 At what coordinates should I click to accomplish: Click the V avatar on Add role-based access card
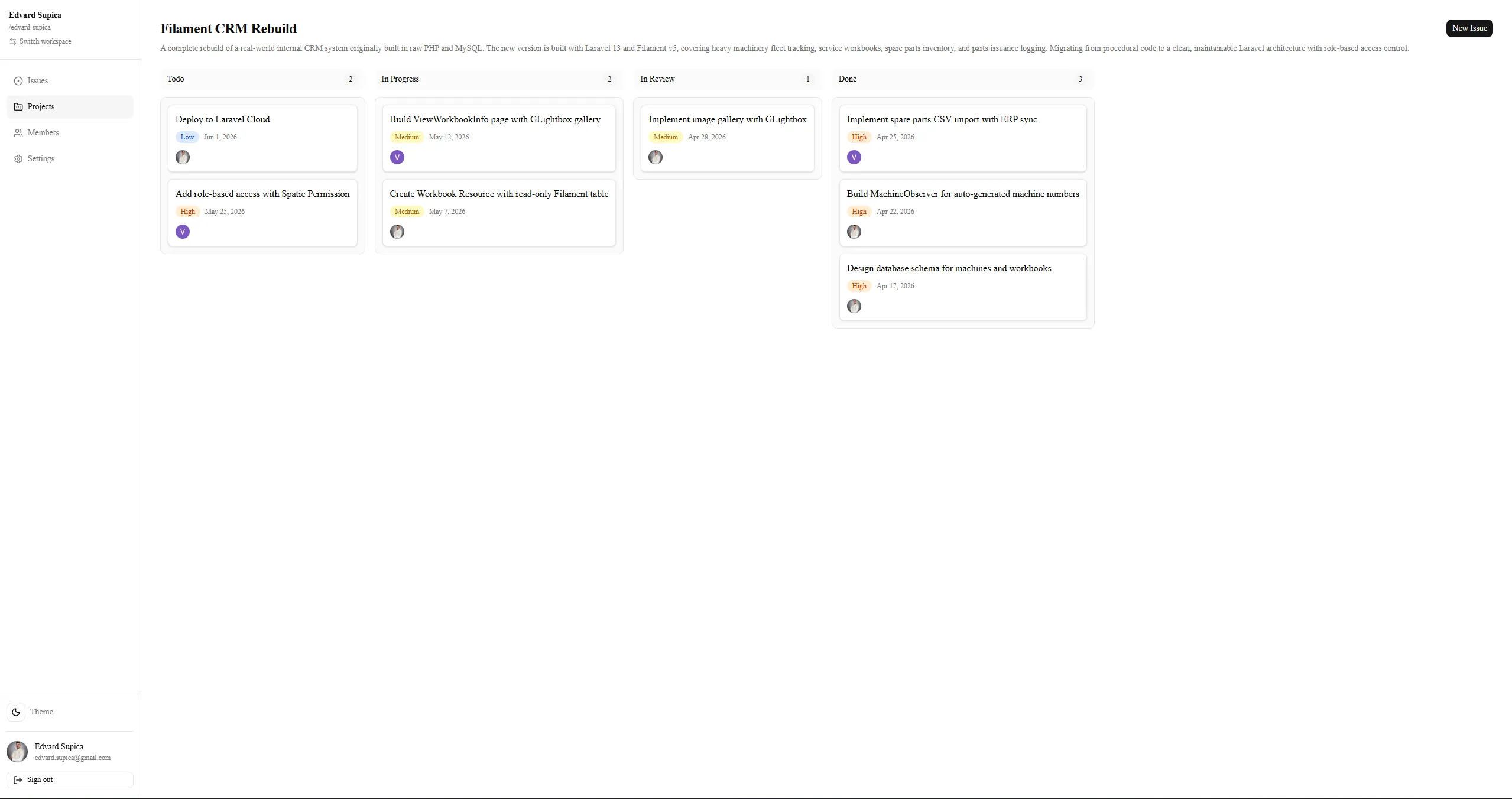point(183,232)
